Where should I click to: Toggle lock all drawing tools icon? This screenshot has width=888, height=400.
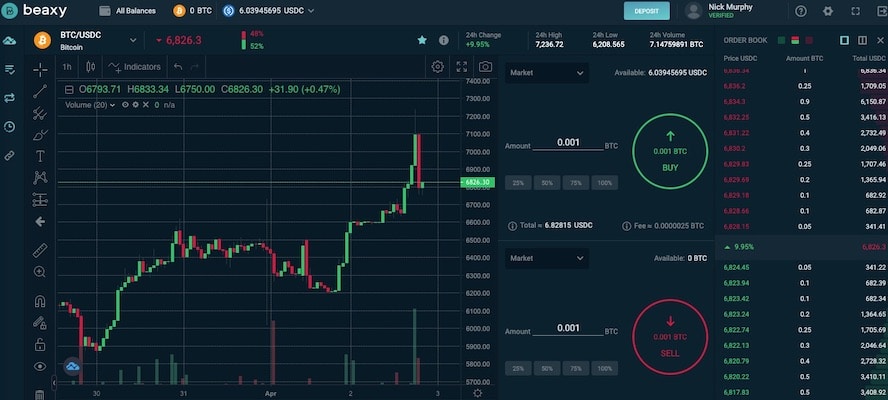(40, 345)
